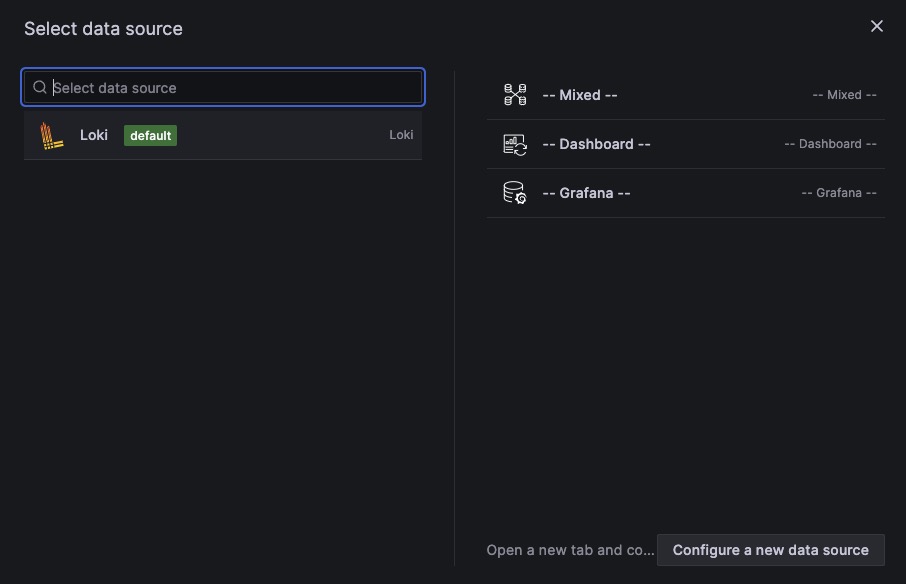Click the Loki logo in the results list
This screenshot has height=584, width=906.
click(x=51, y=135)
